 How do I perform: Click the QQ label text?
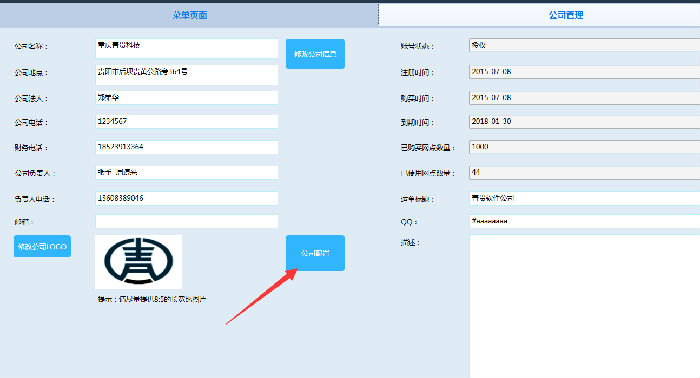pyautogui.click(x=409, y=222)
